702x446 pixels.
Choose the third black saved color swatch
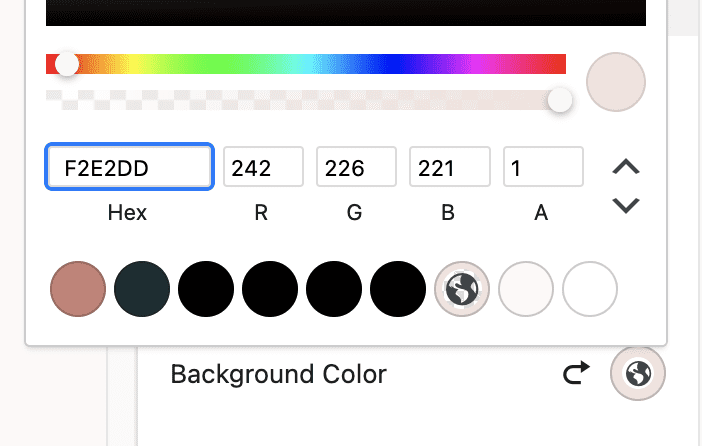coord(334,289)
